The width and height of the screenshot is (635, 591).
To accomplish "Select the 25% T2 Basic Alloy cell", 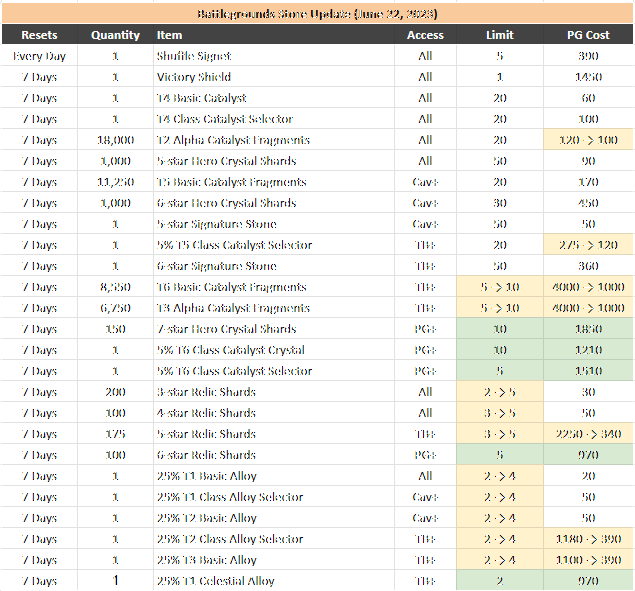I will tap(274, 518).
